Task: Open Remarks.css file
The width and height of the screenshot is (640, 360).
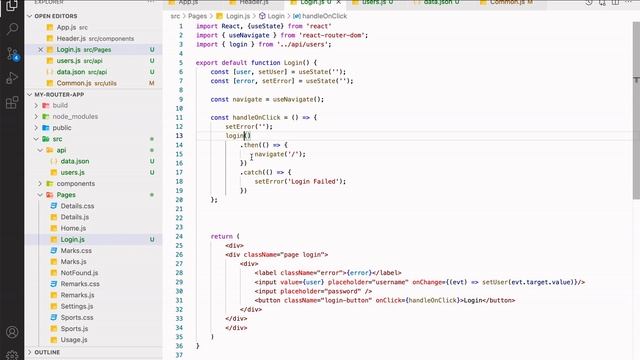Action: pyautogui.click(x=93, y=284)
